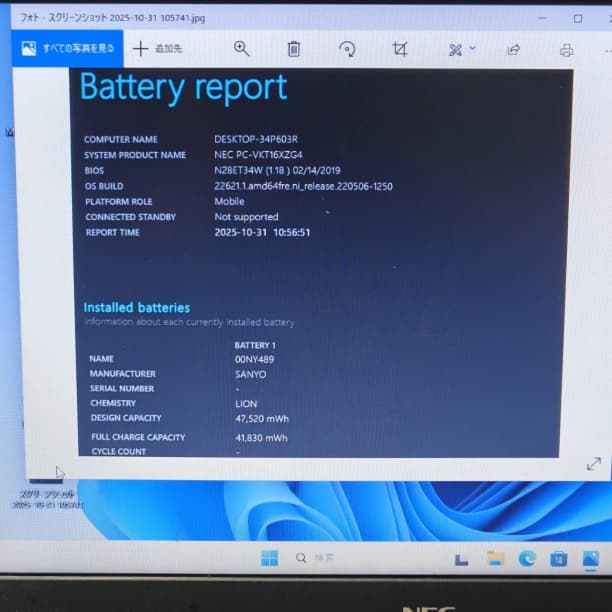Screen dimensions: 612x612
Task: Click the 'SYSTEM PRODUCT NAME' label
Action: (135, 155)
